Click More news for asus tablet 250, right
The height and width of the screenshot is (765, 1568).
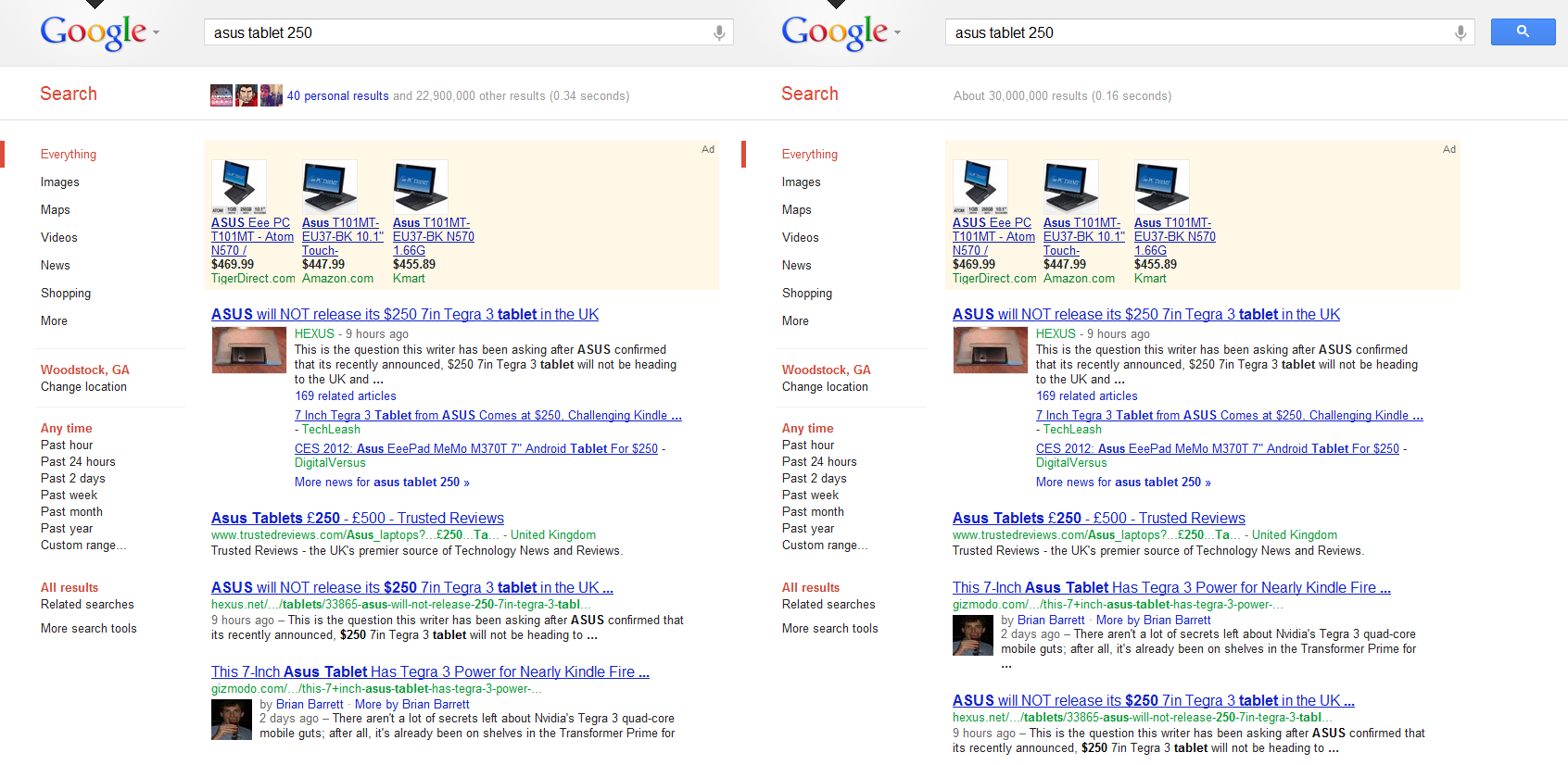coord(1123,483)
